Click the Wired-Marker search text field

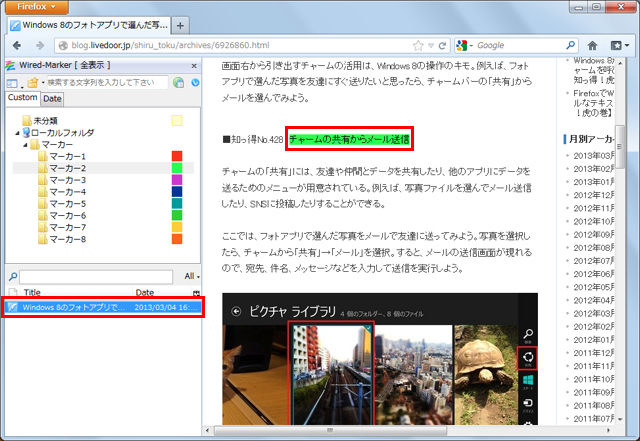[108, 82]
